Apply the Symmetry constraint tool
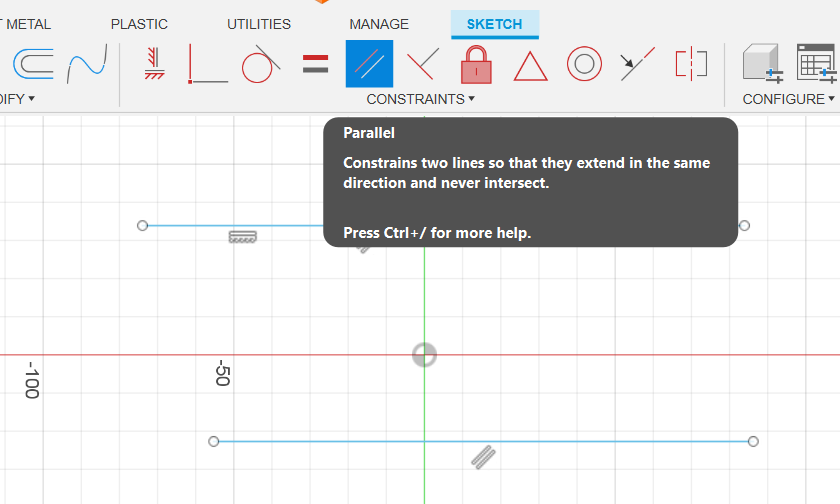Image resolution: width=840 pixels, height=504 pixels. point(691,64)
